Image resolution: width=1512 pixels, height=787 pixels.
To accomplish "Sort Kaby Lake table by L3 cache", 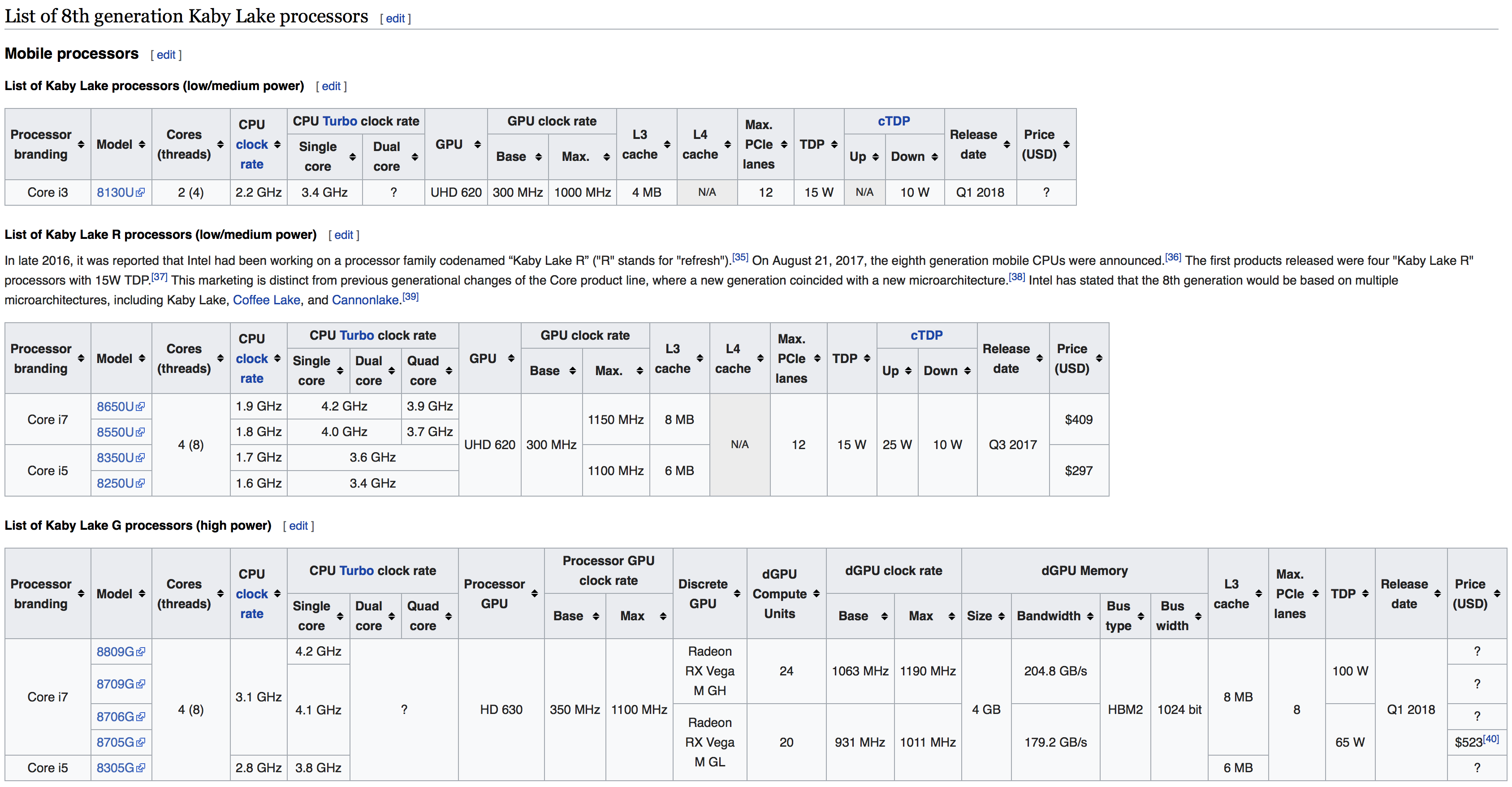I will tap(667, 144).
